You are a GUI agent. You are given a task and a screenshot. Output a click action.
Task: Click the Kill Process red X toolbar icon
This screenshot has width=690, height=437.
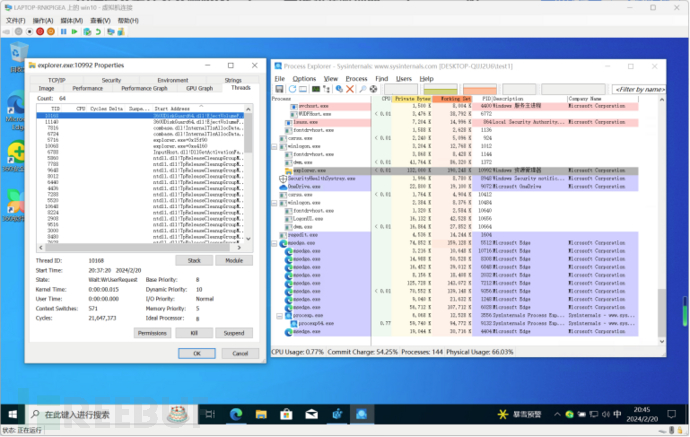pos(351,89)
